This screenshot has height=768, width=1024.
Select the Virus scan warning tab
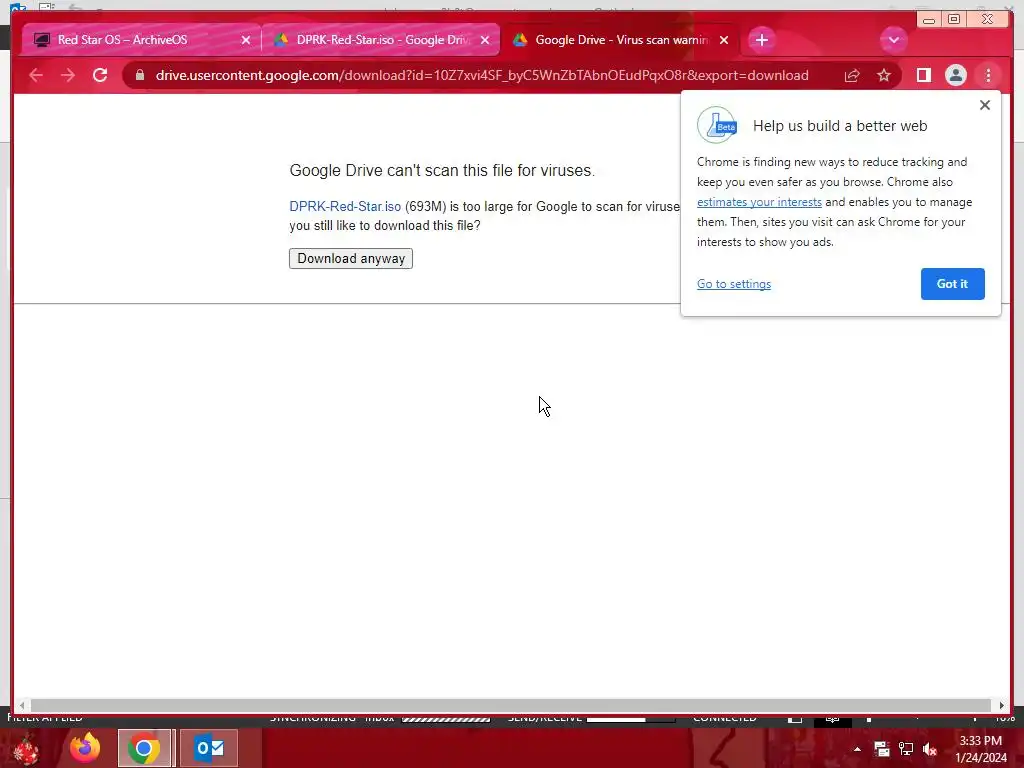coord(620,40)
